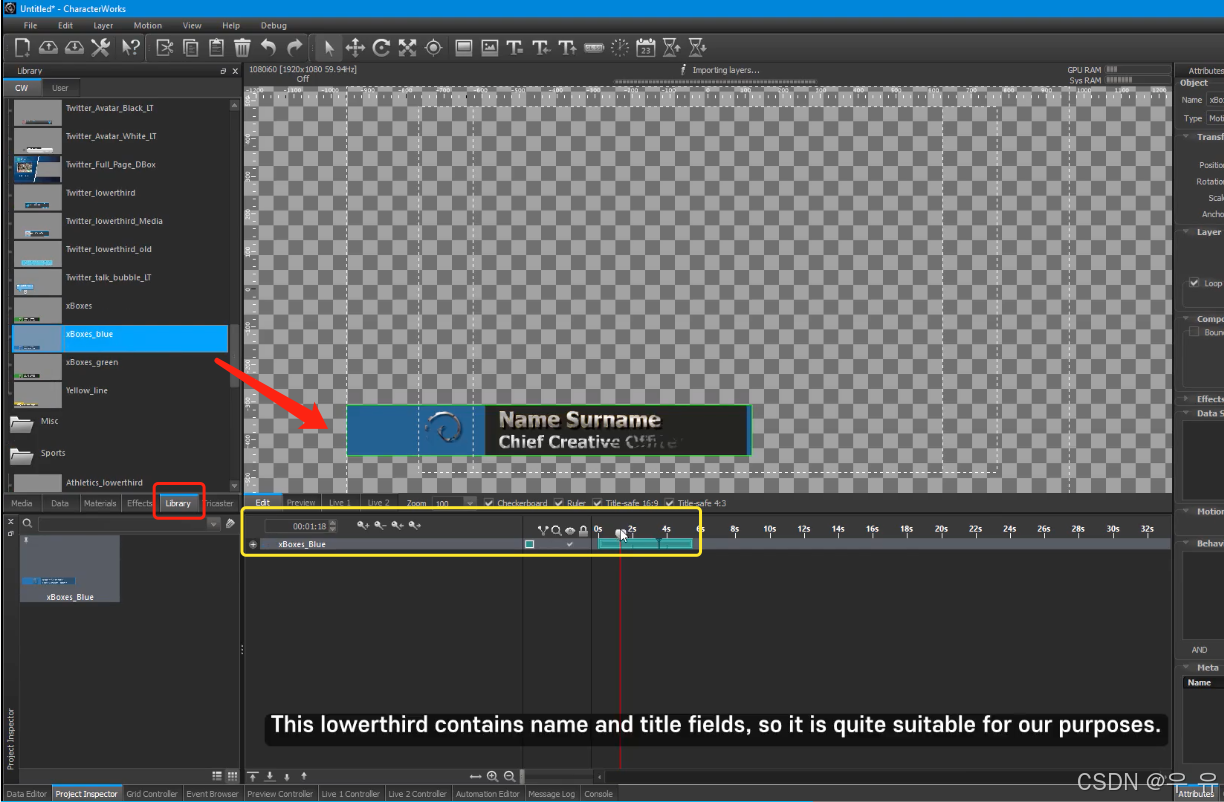Activate the What's This help pointer

tap(130, 47)
